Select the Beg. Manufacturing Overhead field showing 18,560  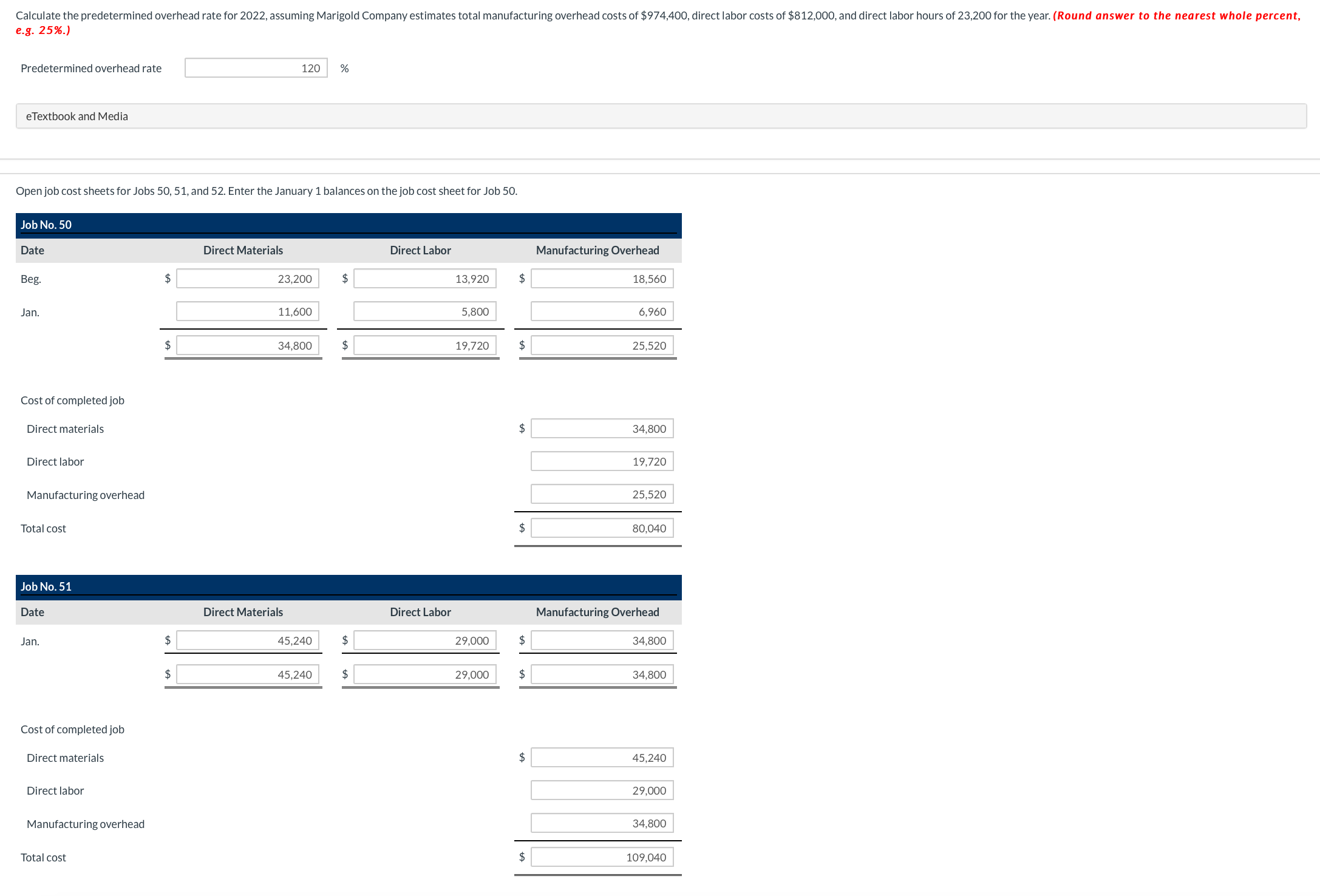601,278
